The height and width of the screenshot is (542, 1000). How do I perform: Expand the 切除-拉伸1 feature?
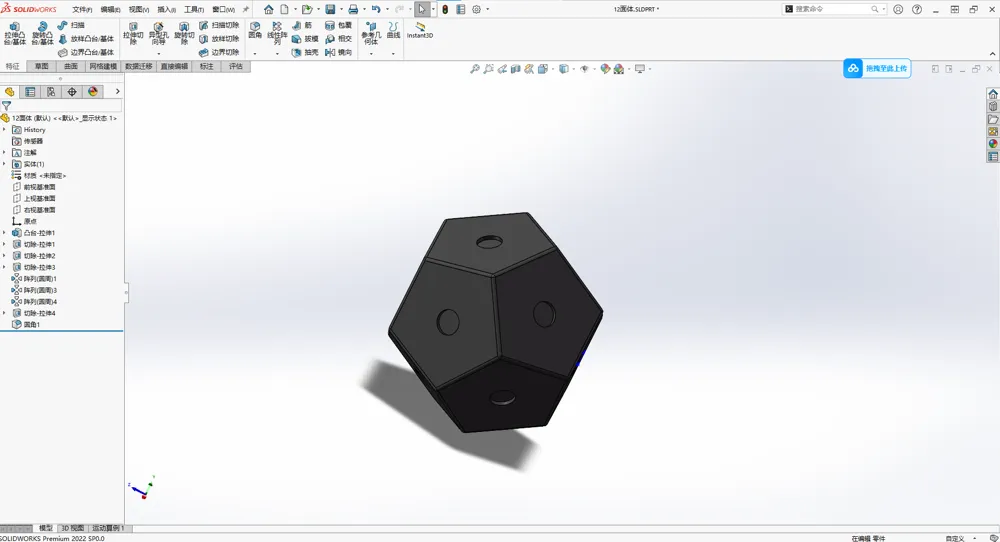click(x=4, y=244)
